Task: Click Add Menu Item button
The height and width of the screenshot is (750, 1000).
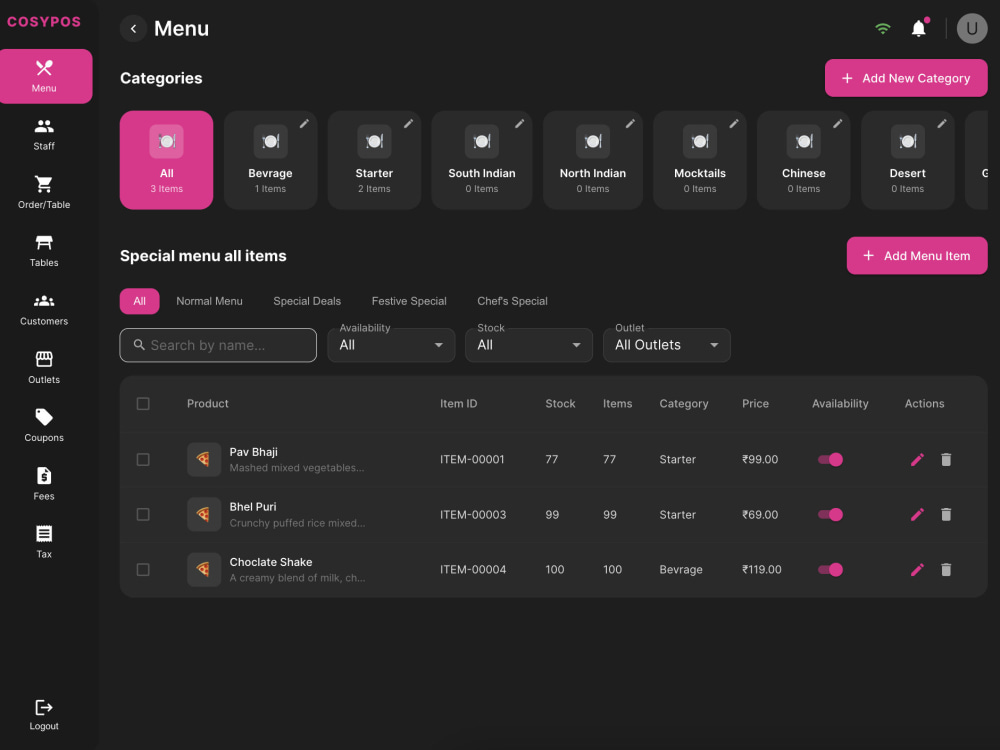Action: 916,256
